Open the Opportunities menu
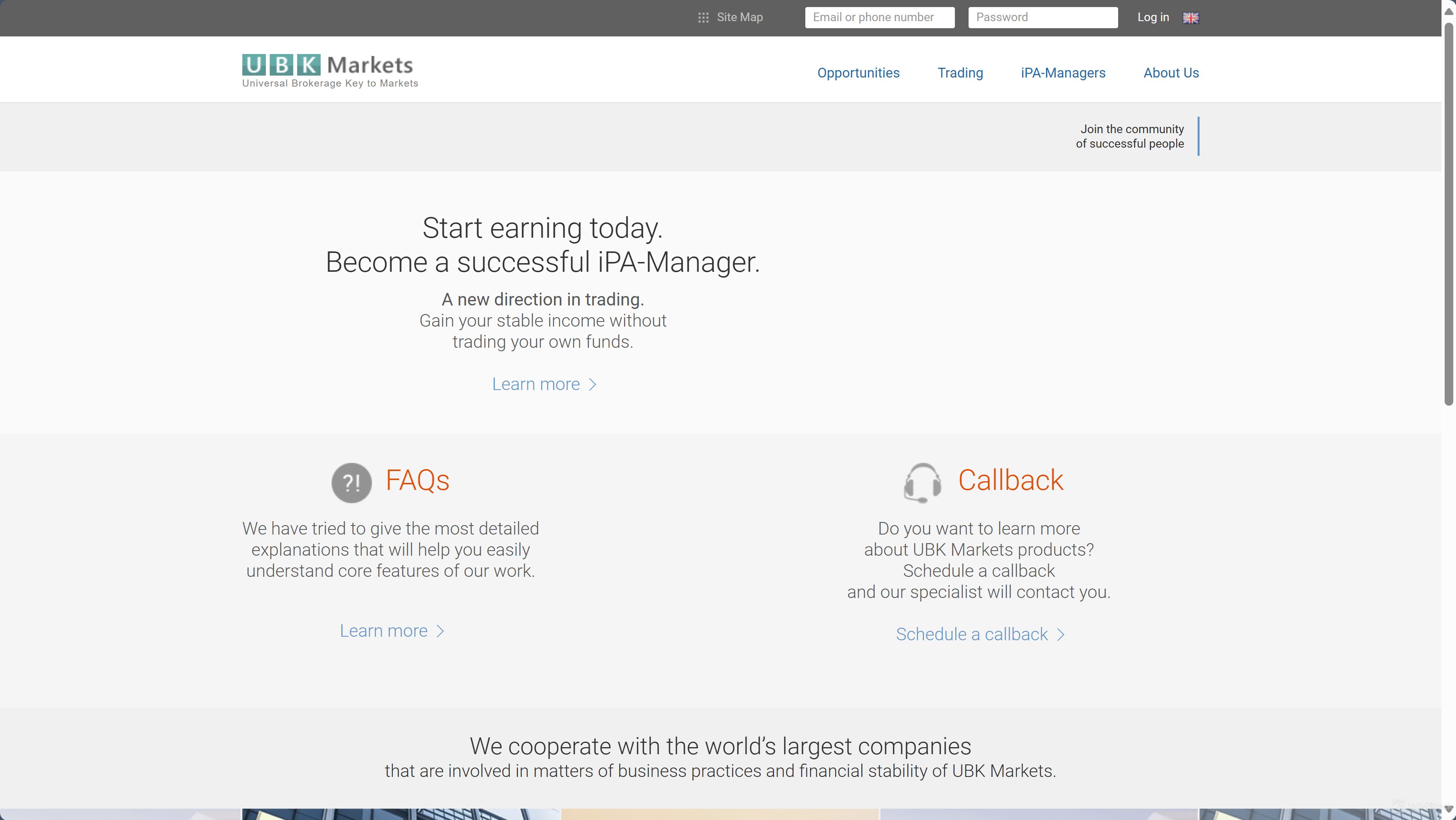 coord(858,73)
